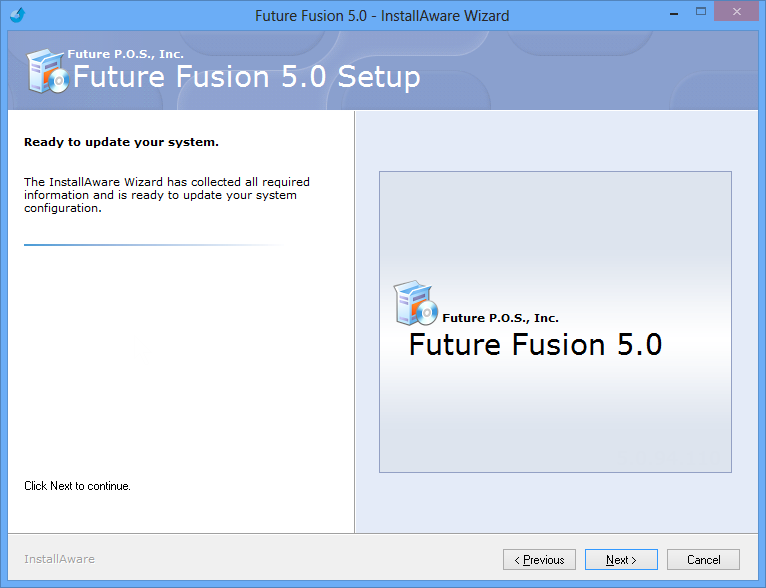The image size is (766, 588).
Task: Click the software box icon in the splash image
Action: tap(415, 303)
